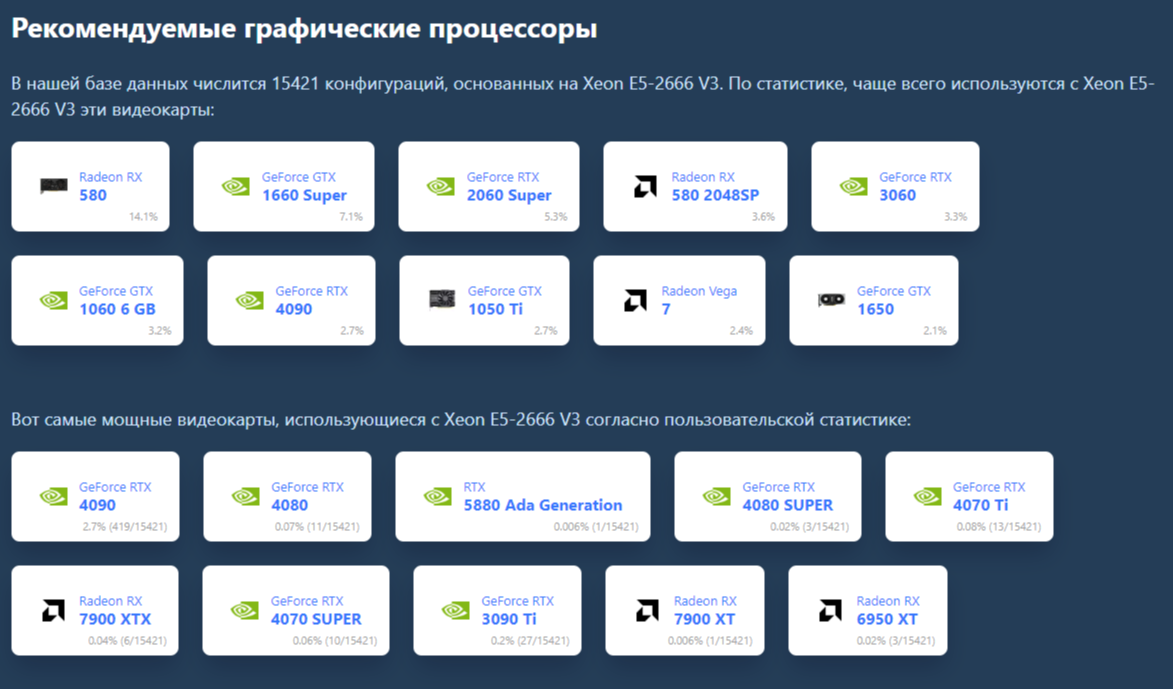This screenshot has width=1173, height=689.
Task: Open the GeForce RTX 4080 SUPER link
Action: click(788, 497)
